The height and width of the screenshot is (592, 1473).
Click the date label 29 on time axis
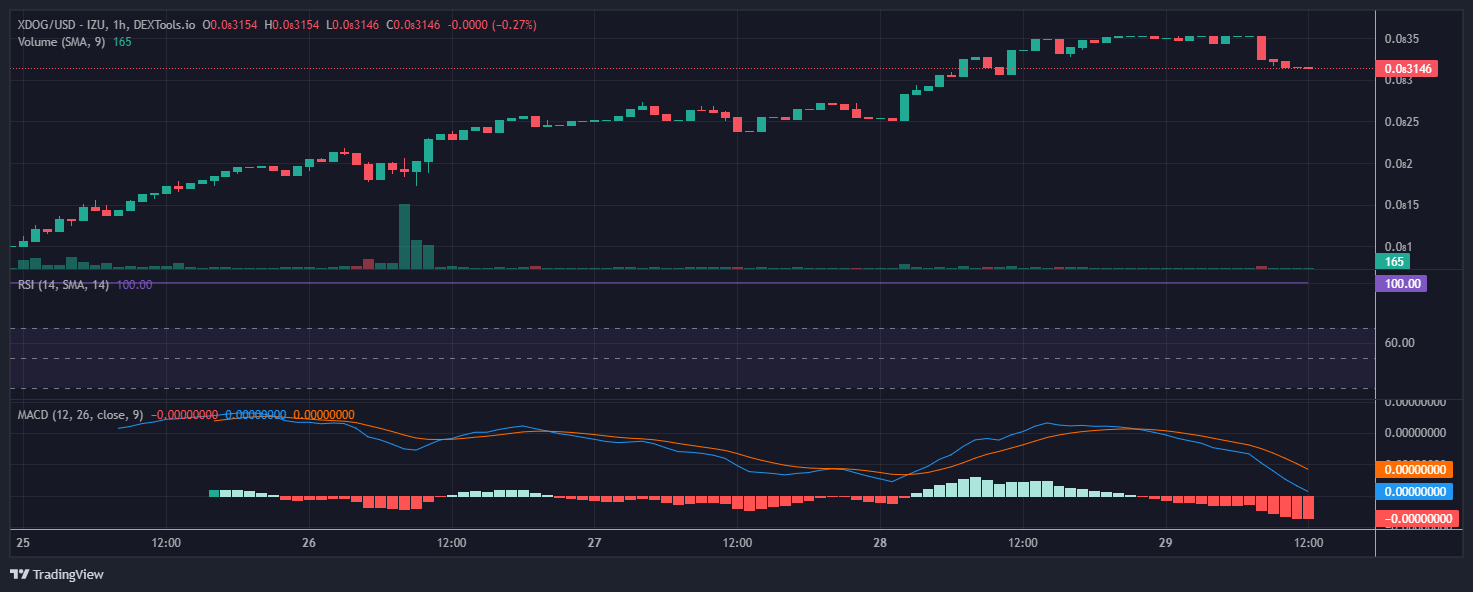point(1166,543)
